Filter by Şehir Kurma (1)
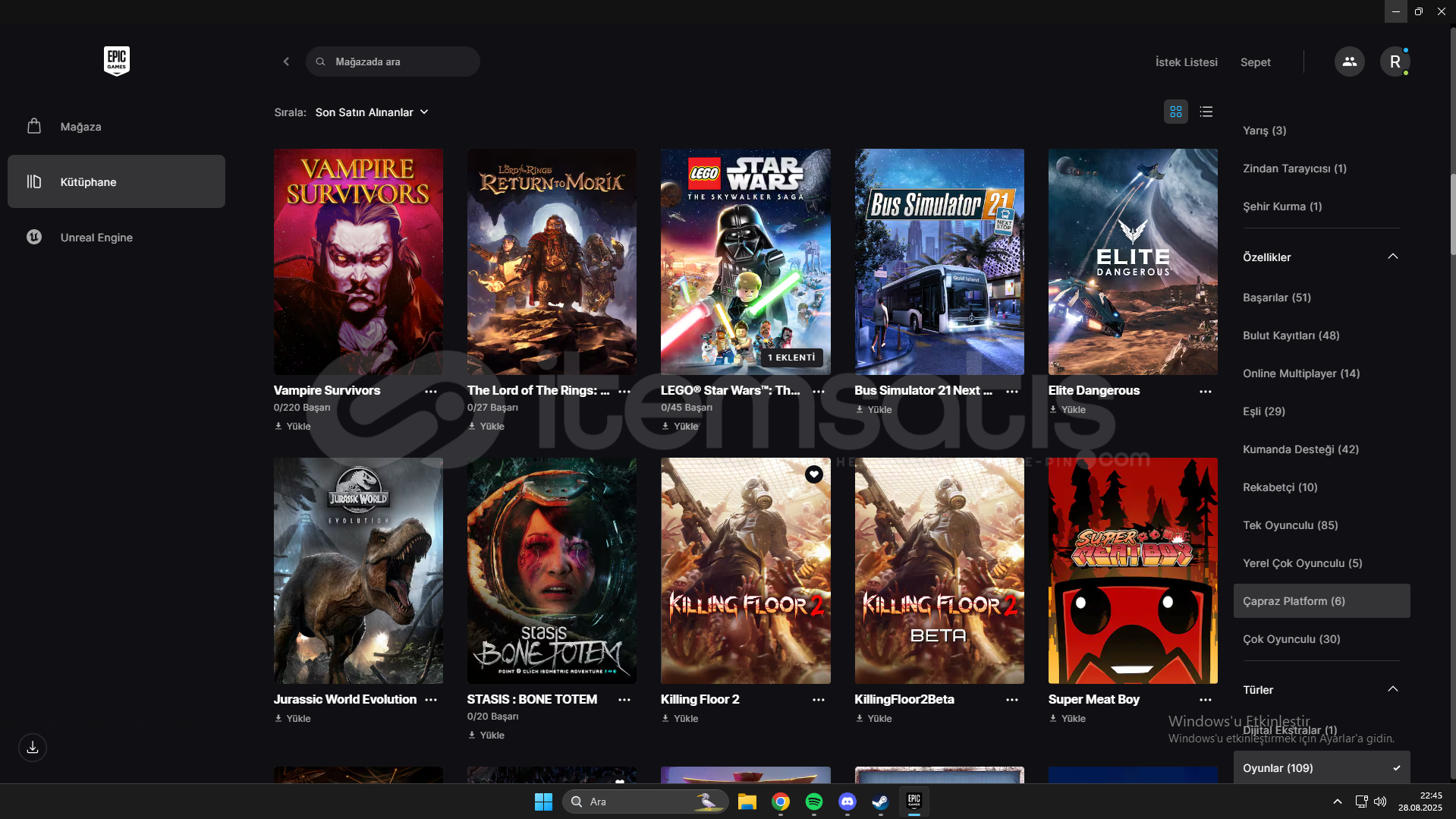Screen dimensions: 1456x819 (x=1321, y=206)
